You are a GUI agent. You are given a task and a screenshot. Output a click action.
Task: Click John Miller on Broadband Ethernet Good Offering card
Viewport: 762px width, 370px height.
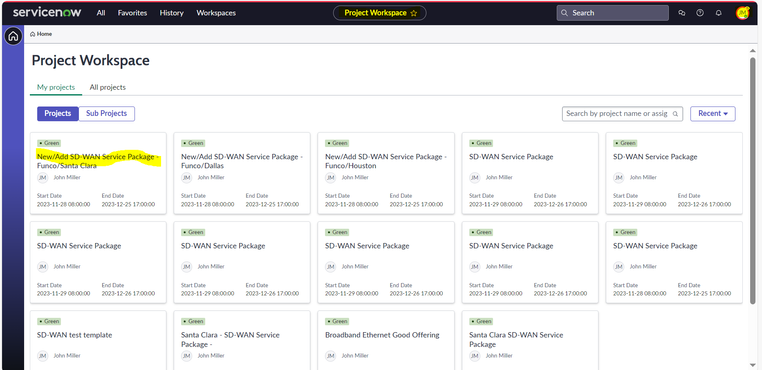click(355, 356)
